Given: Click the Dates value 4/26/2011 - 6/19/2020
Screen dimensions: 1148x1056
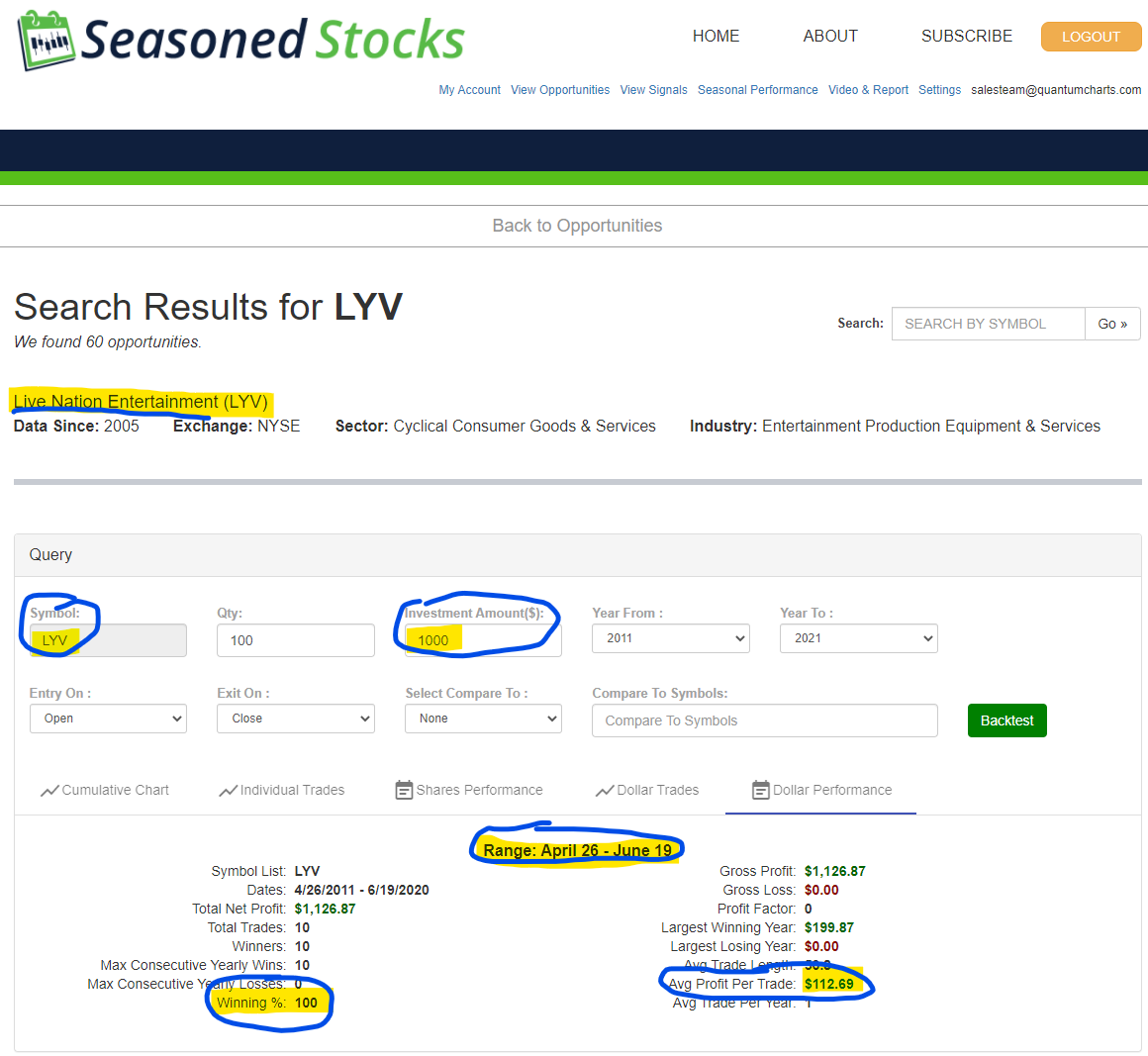Looking at the screenshot, I should coord(361,890).
